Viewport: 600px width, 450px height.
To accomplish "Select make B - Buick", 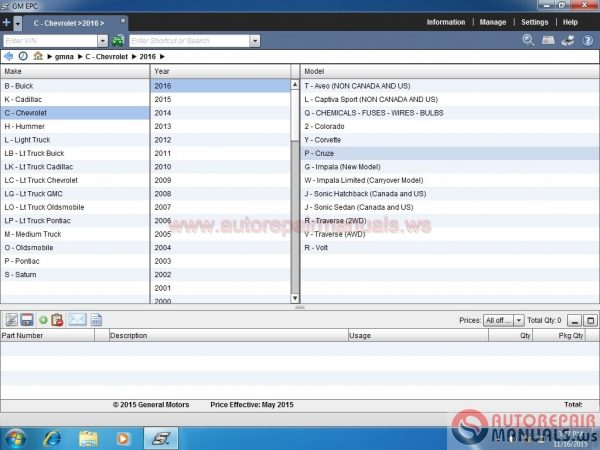I will (75, 86).
